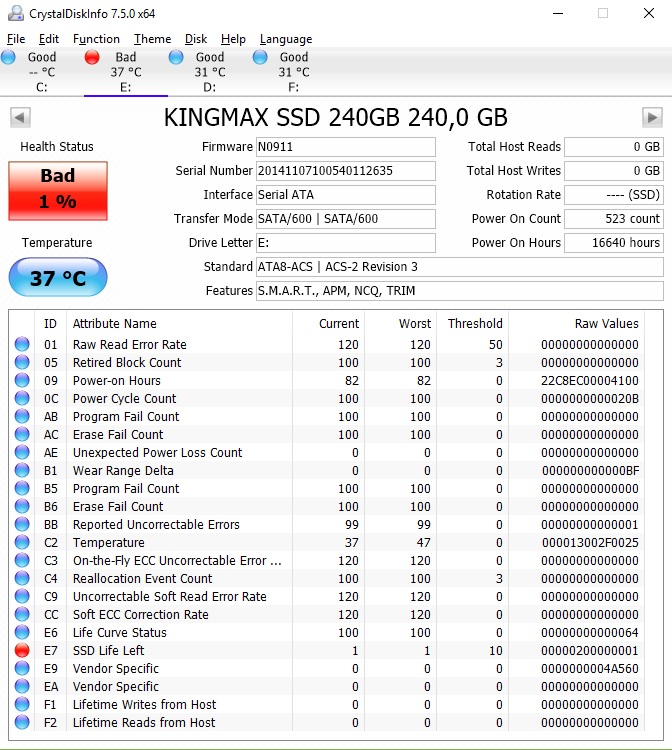Click the Features field with TRIM
672x750 pixels.
(460, 291)
